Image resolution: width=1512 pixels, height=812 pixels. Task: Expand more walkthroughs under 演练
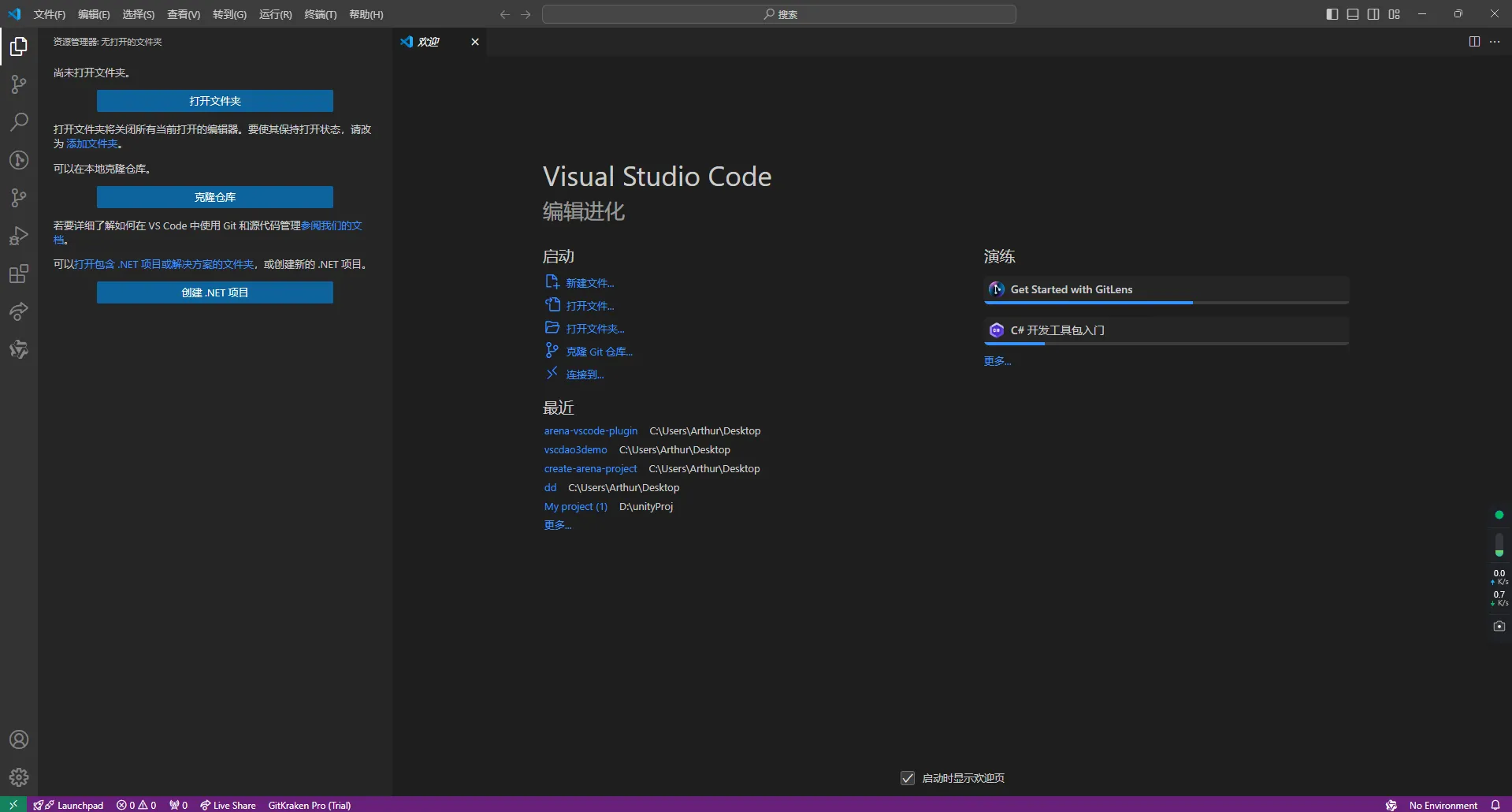pos(997,361)
